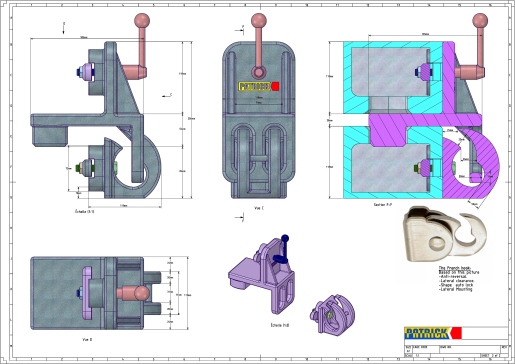Click the pink ball knob in the side view
The width and height of the screenshot is (515, 364).
pos(142,21)
